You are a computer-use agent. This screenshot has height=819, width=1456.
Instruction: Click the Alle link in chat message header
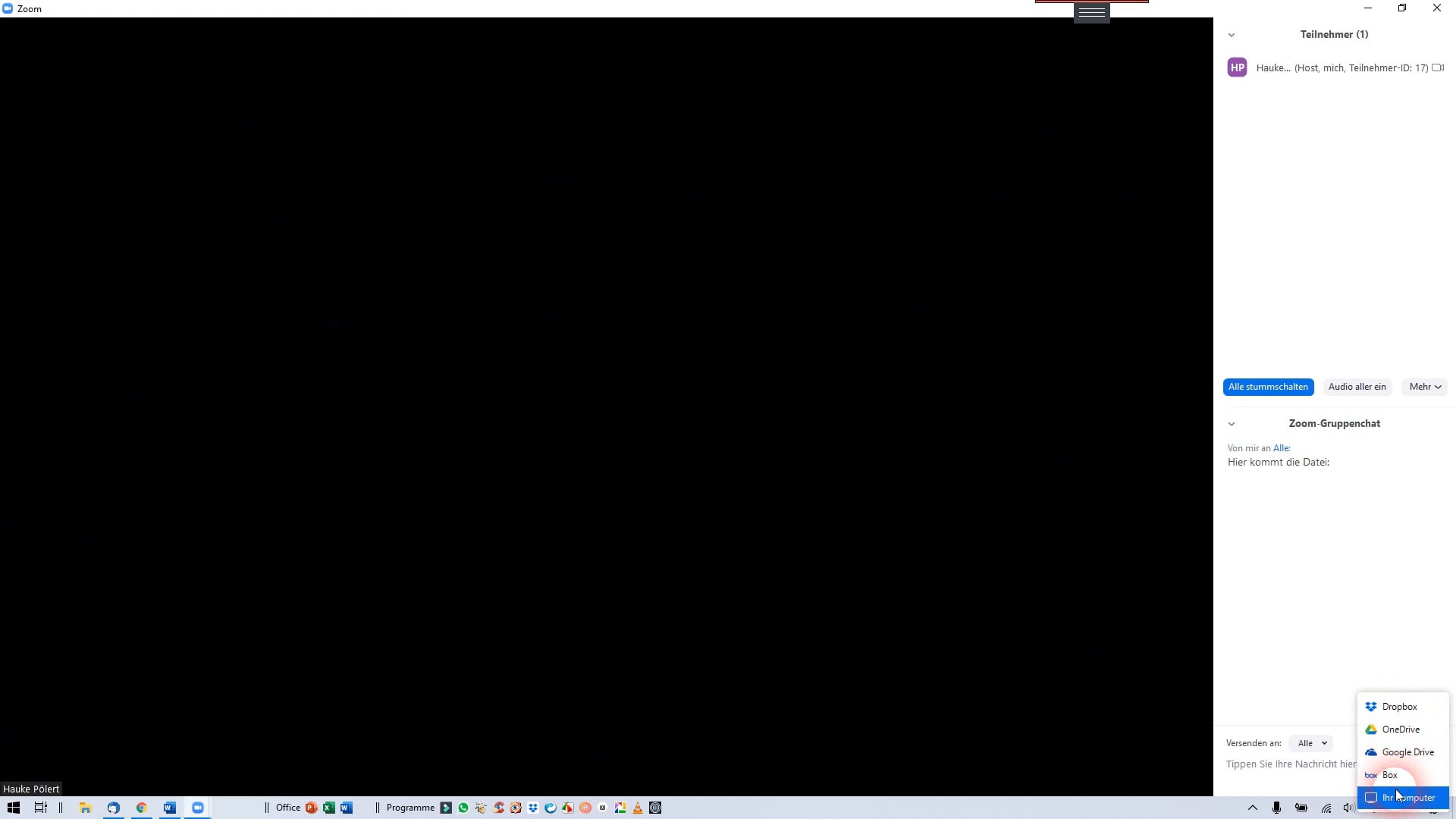(x=1281, y=448)
